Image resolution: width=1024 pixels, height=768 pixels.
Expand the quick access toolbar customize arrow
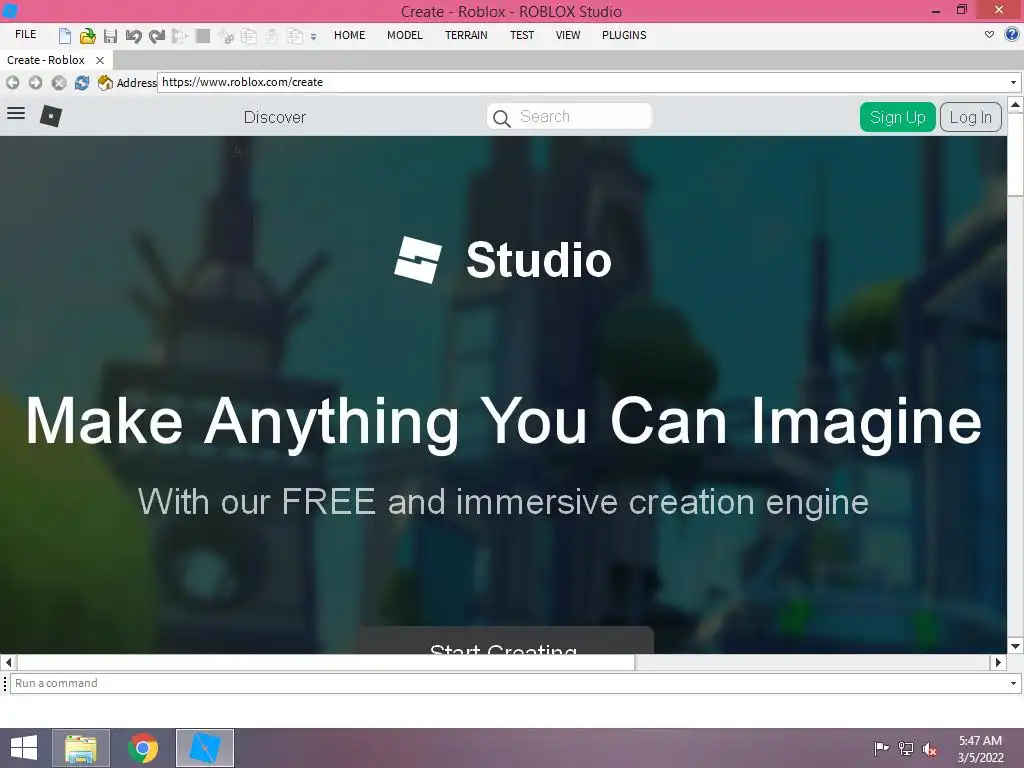pyautogui.click(x=313, y=37)
